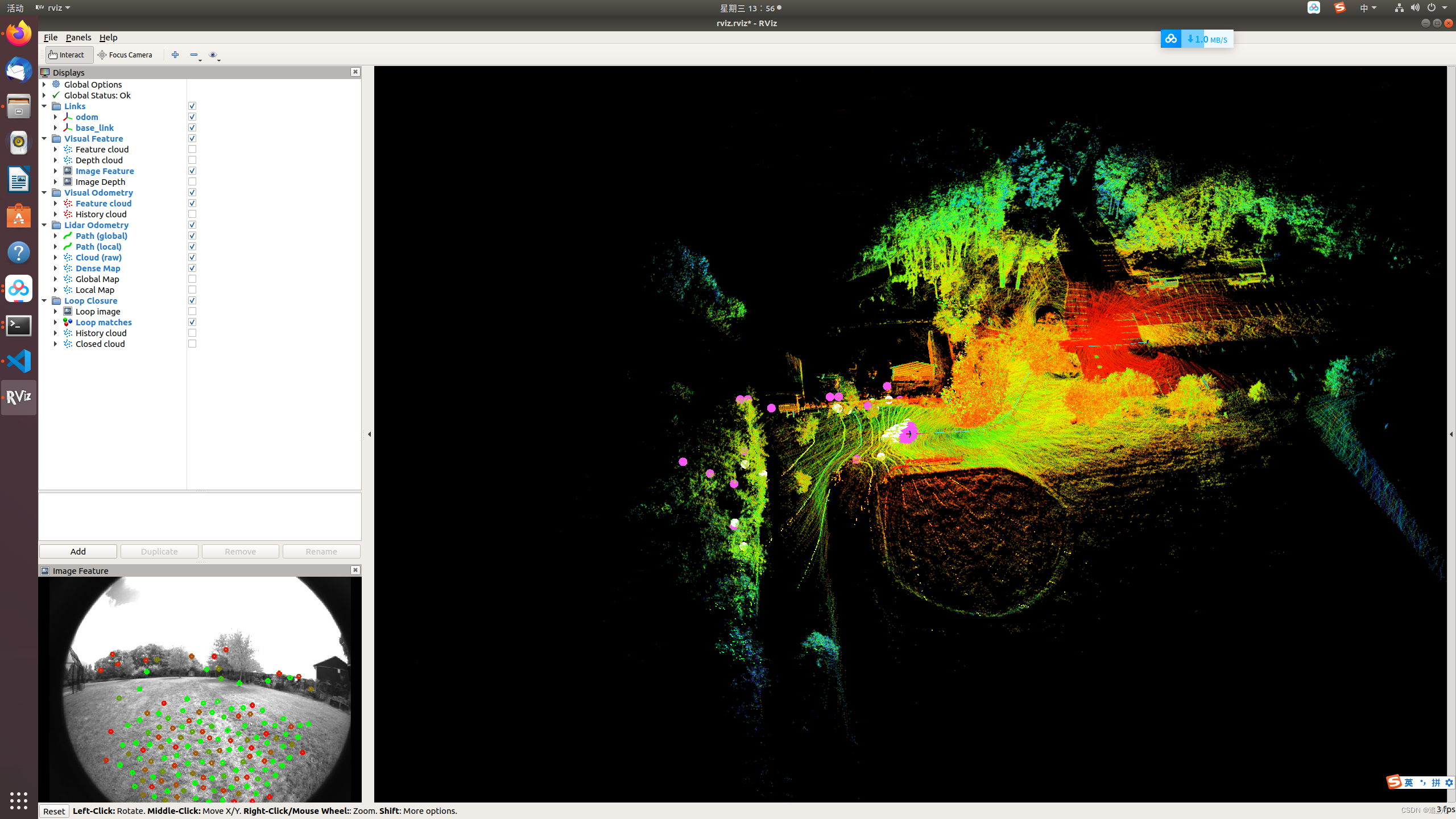Screen dimensions: 1456x819
Task: Click the move camera left icon in toolbar
Action: (194, 55)
